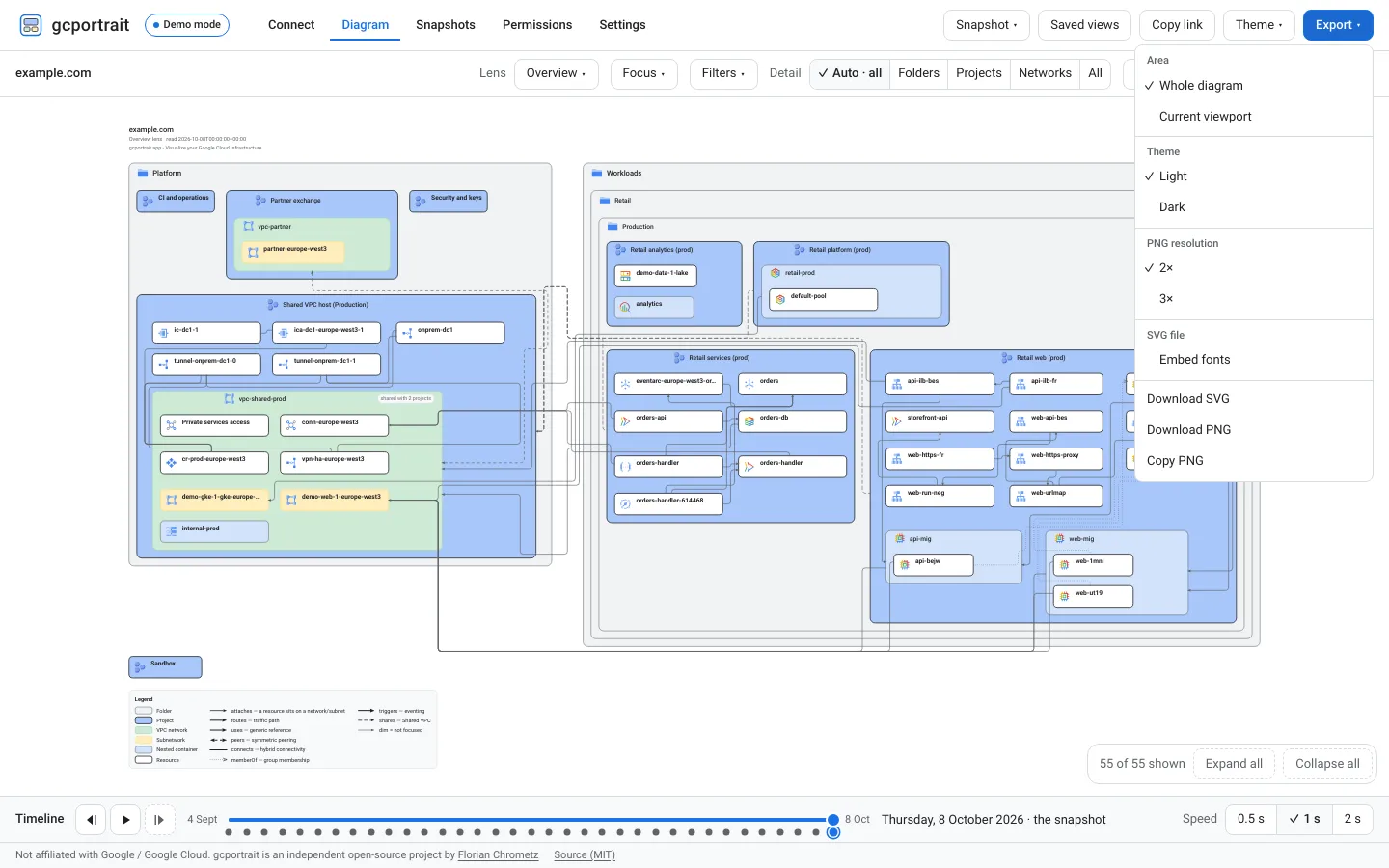
Task: Click the Platform folder icon
Action: coord(143,174)
